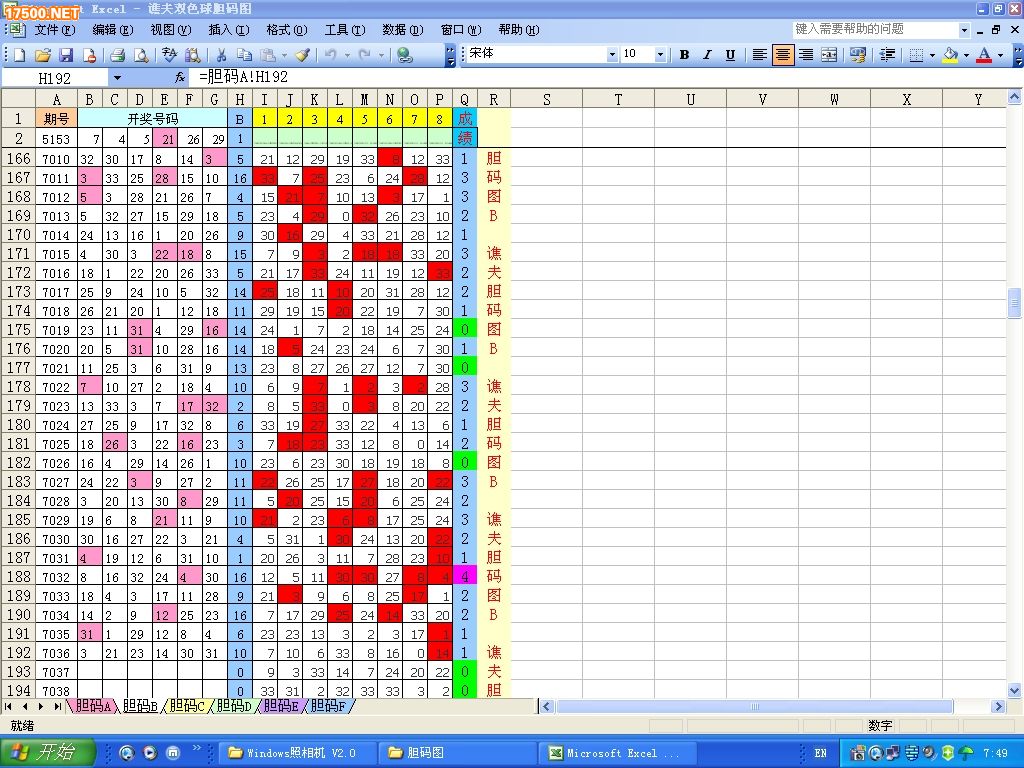Open the 编辑 (Edit) menu
Screen dimensions: 1024x768
[112, 30]
